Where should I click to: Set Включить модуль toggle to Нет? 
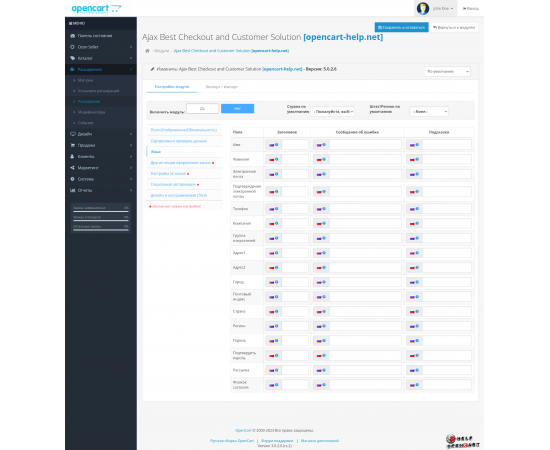click(x=237, y=109)
